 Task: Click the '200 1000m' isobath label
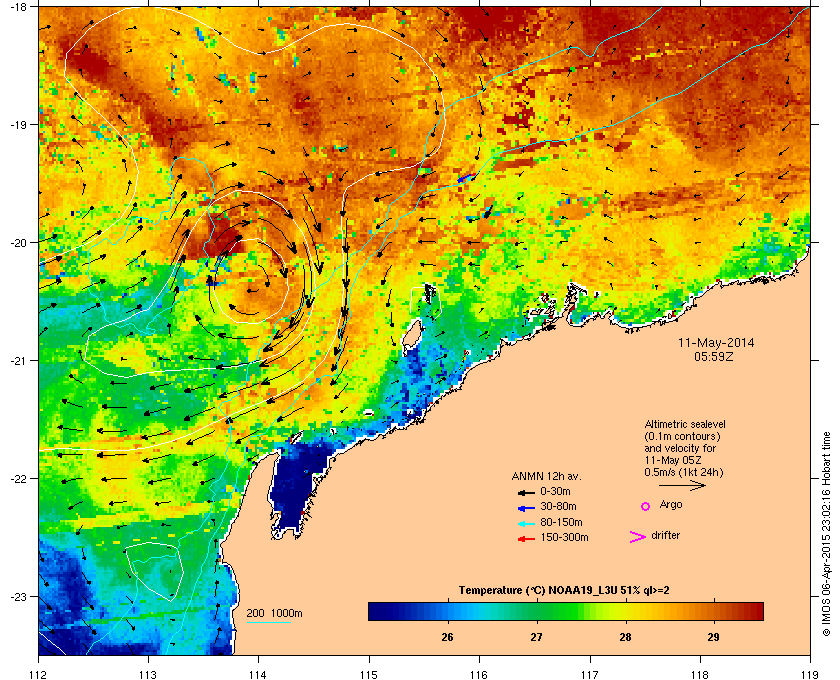coord(274,614)
